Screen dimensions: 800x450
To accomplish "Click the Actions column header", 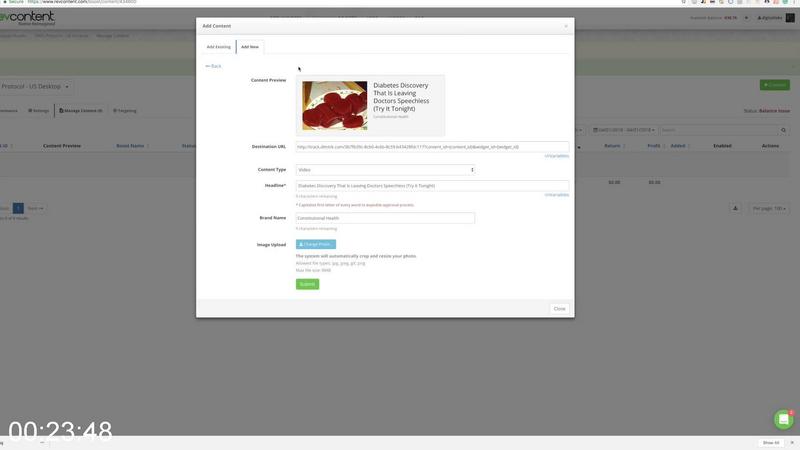I will [x=770, y=146].
